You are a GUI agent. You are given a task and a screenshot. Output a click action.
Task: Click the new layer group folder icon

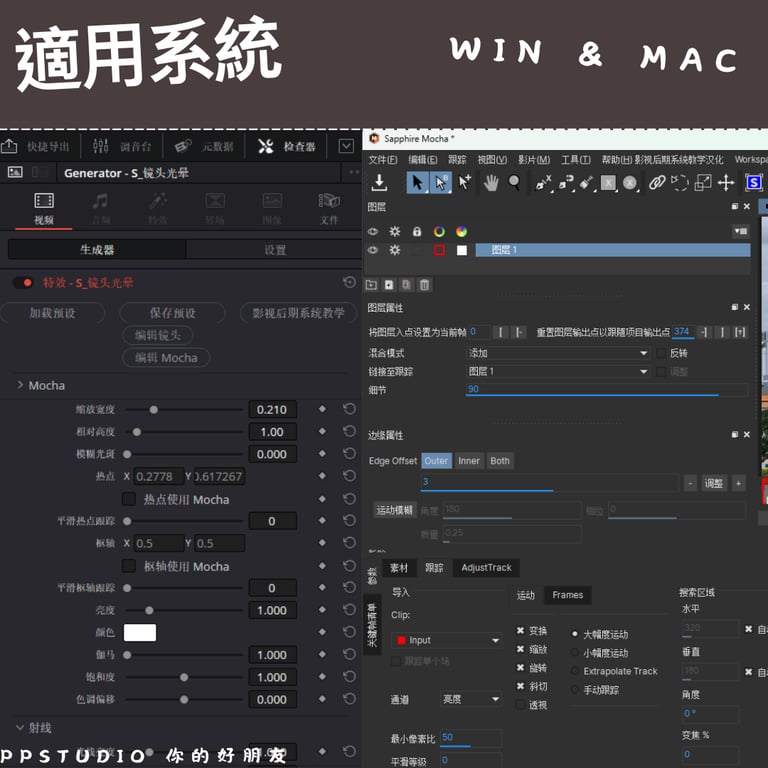coord(371,285)
